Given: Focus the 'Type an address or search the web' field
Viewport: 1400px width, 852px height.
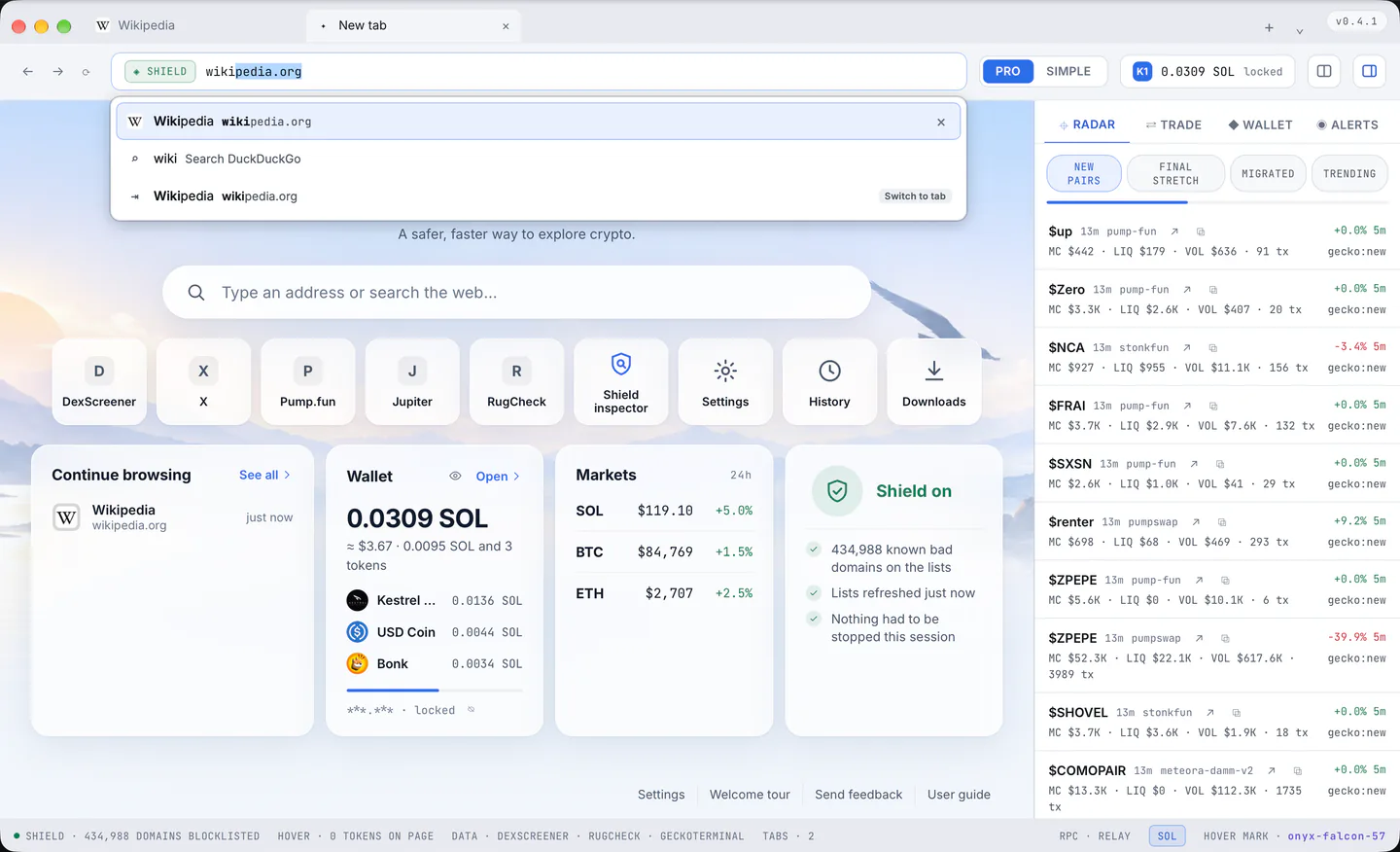Looking at the screenshot, I should [x=516, y=292].
